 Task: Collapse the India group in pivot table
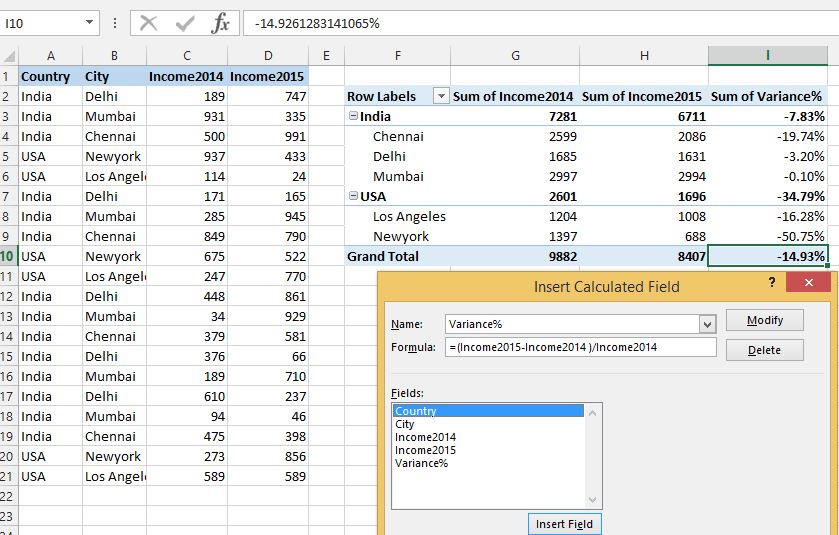point(353,116)
